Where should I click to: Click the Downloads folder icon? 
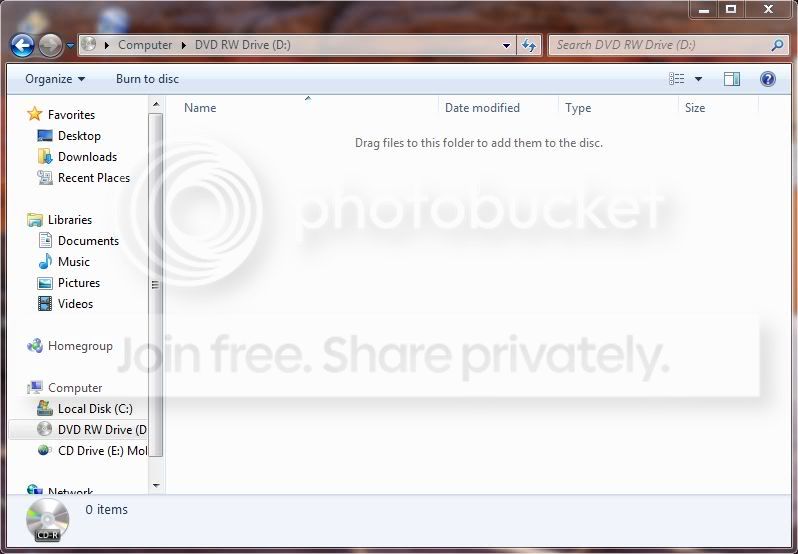click(x=45, y=157)
